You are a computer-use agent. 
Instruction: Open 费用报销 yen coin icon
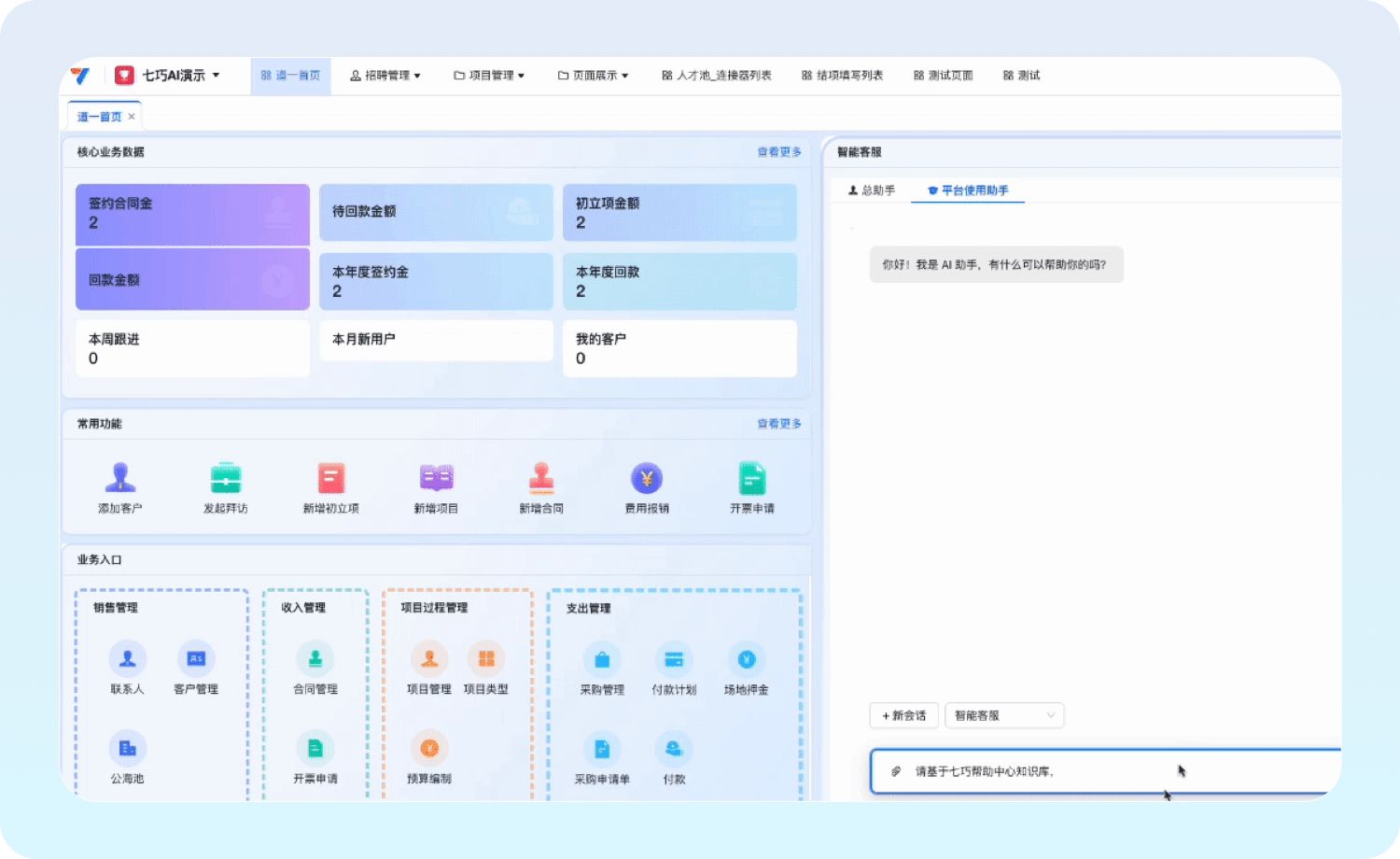647,478
